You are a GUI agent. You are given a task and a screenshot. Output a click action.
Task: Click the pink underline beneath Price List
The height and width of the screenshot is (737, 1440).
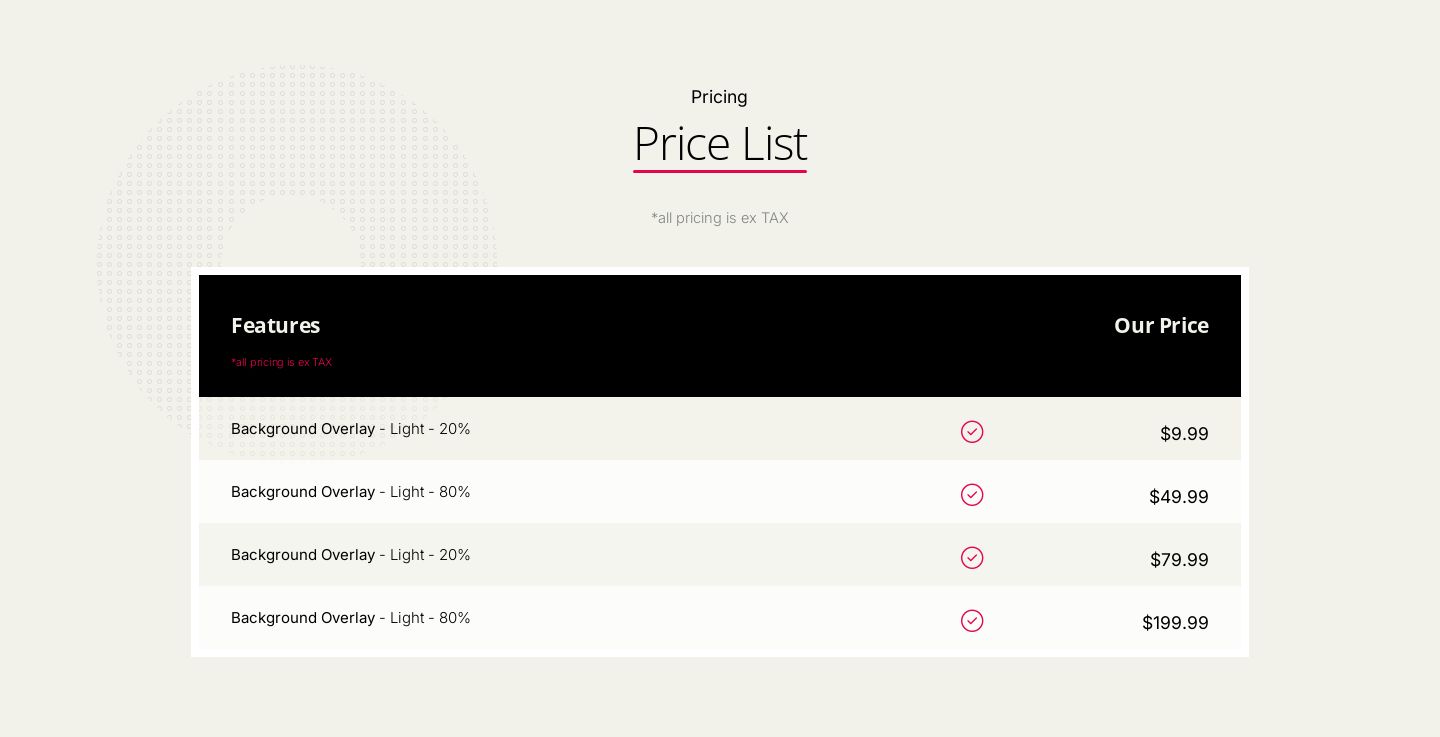click(x=720, y=171)
